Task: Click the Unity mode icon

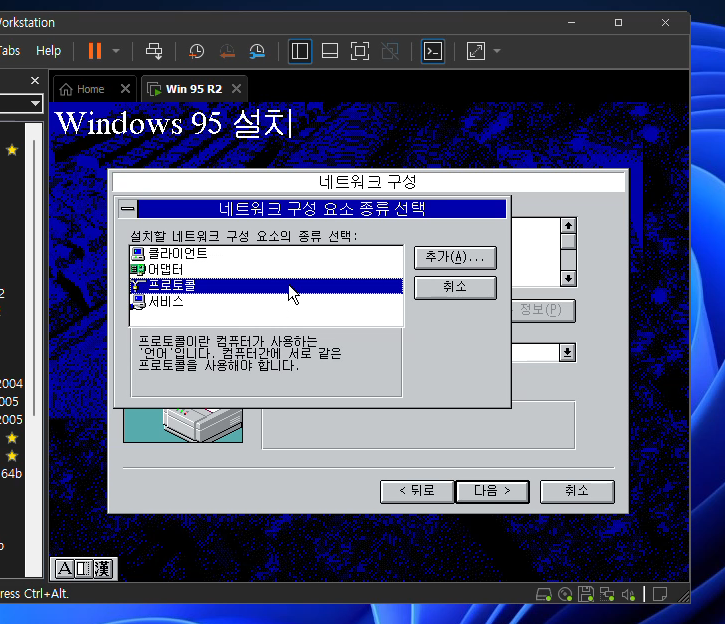Action: [390, 51]
